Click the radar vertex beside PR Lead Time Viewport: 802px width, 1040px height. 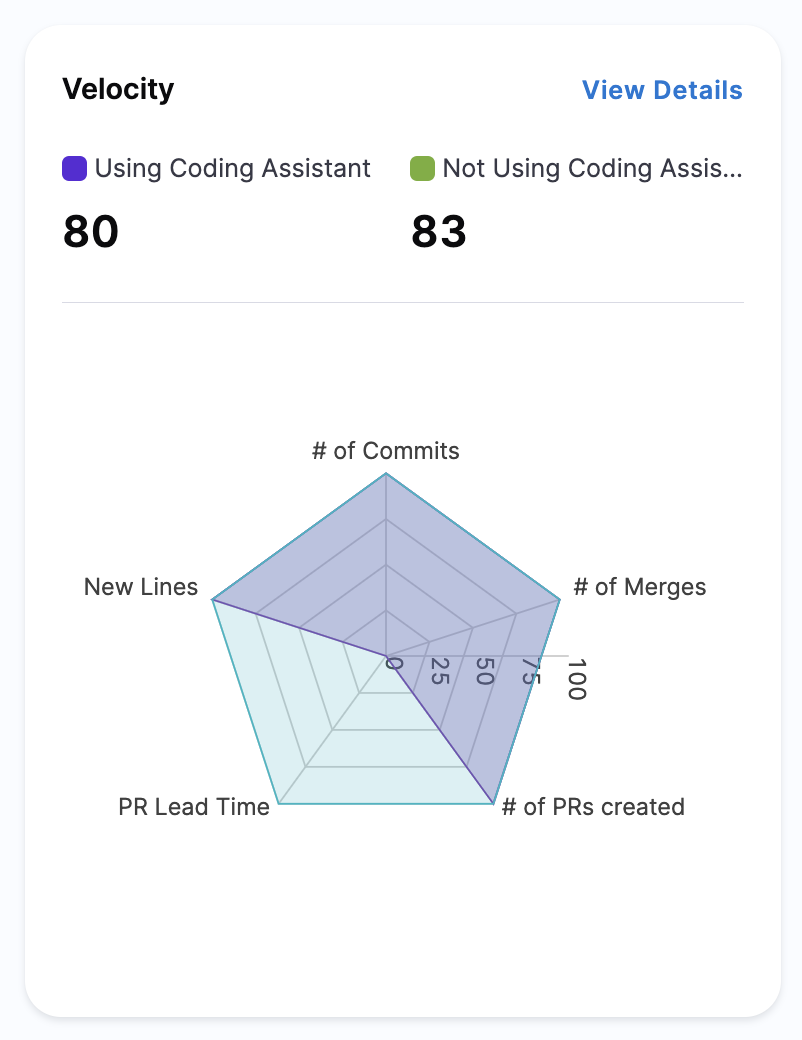tap(279, 803)
